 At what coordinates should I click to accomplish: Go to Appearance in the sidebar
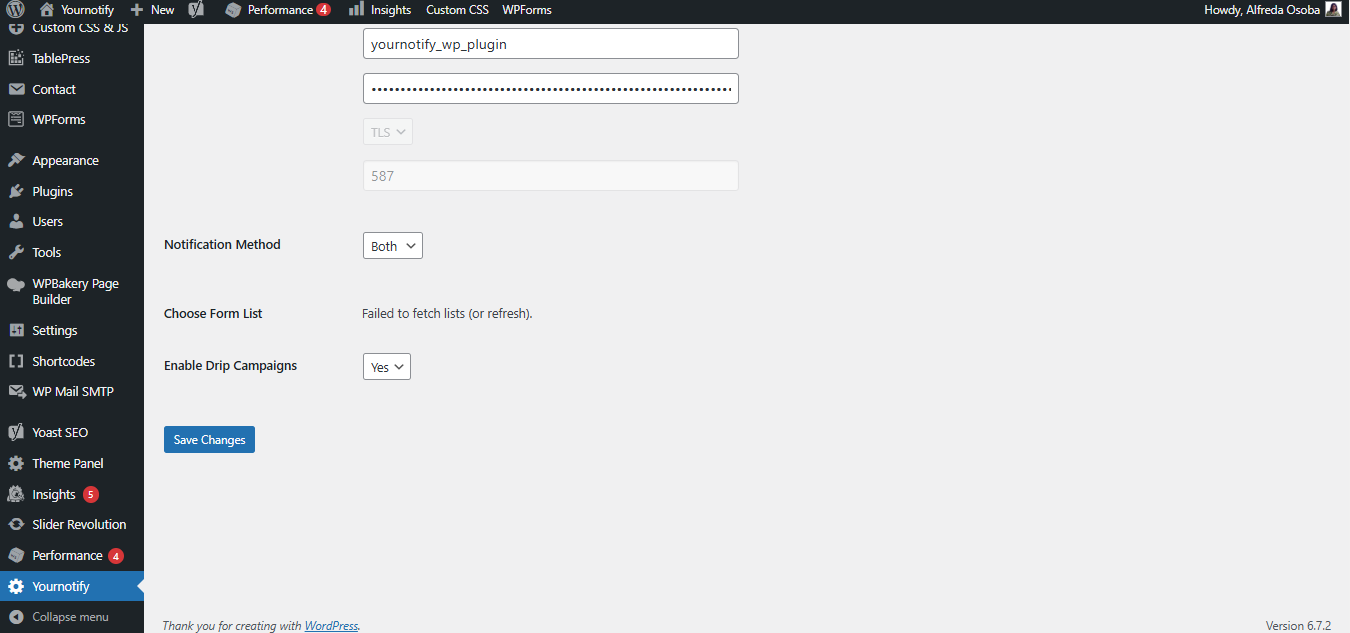pyautogui.click(x=65, y=160)
